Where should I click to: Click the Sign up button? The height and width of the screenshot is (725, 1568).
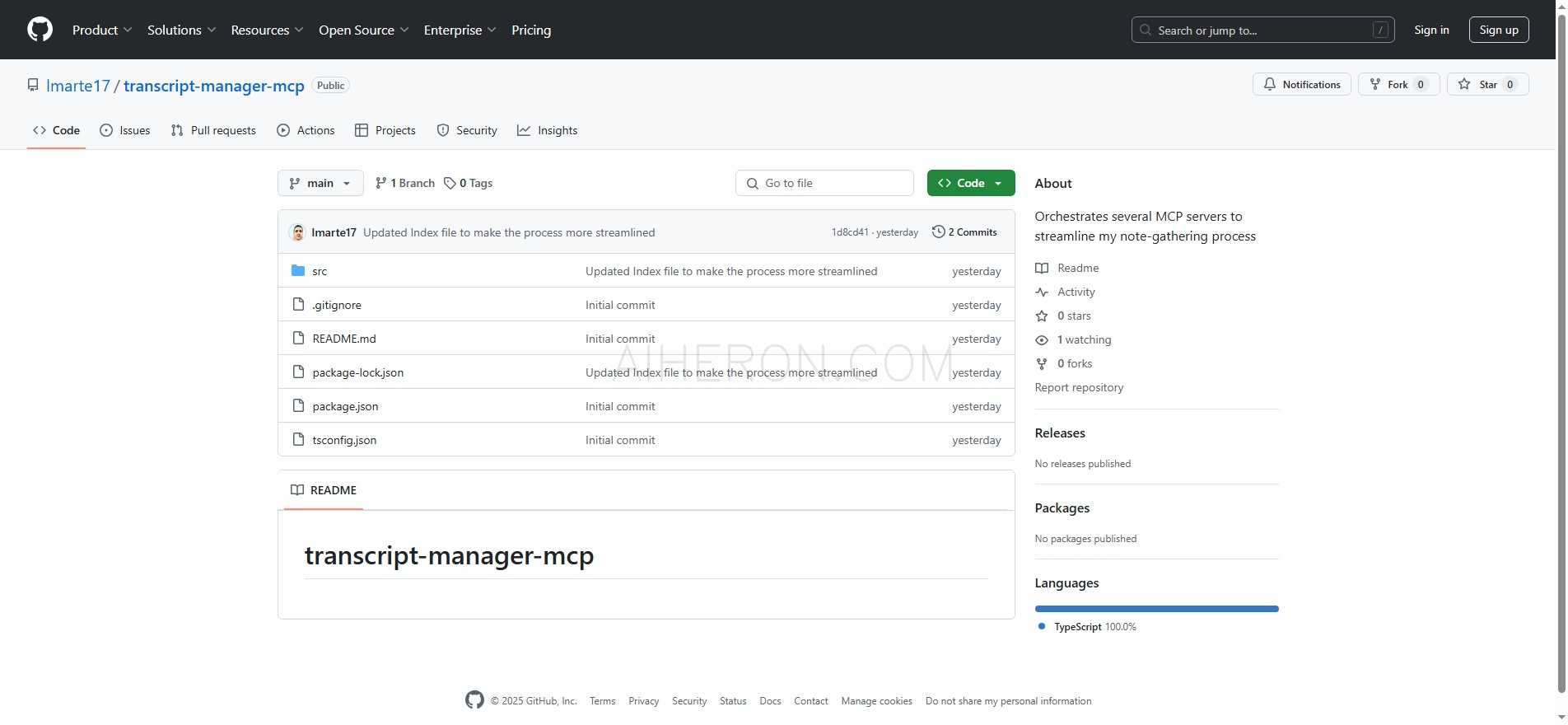pyautogui.click(x=1499, y=30)
